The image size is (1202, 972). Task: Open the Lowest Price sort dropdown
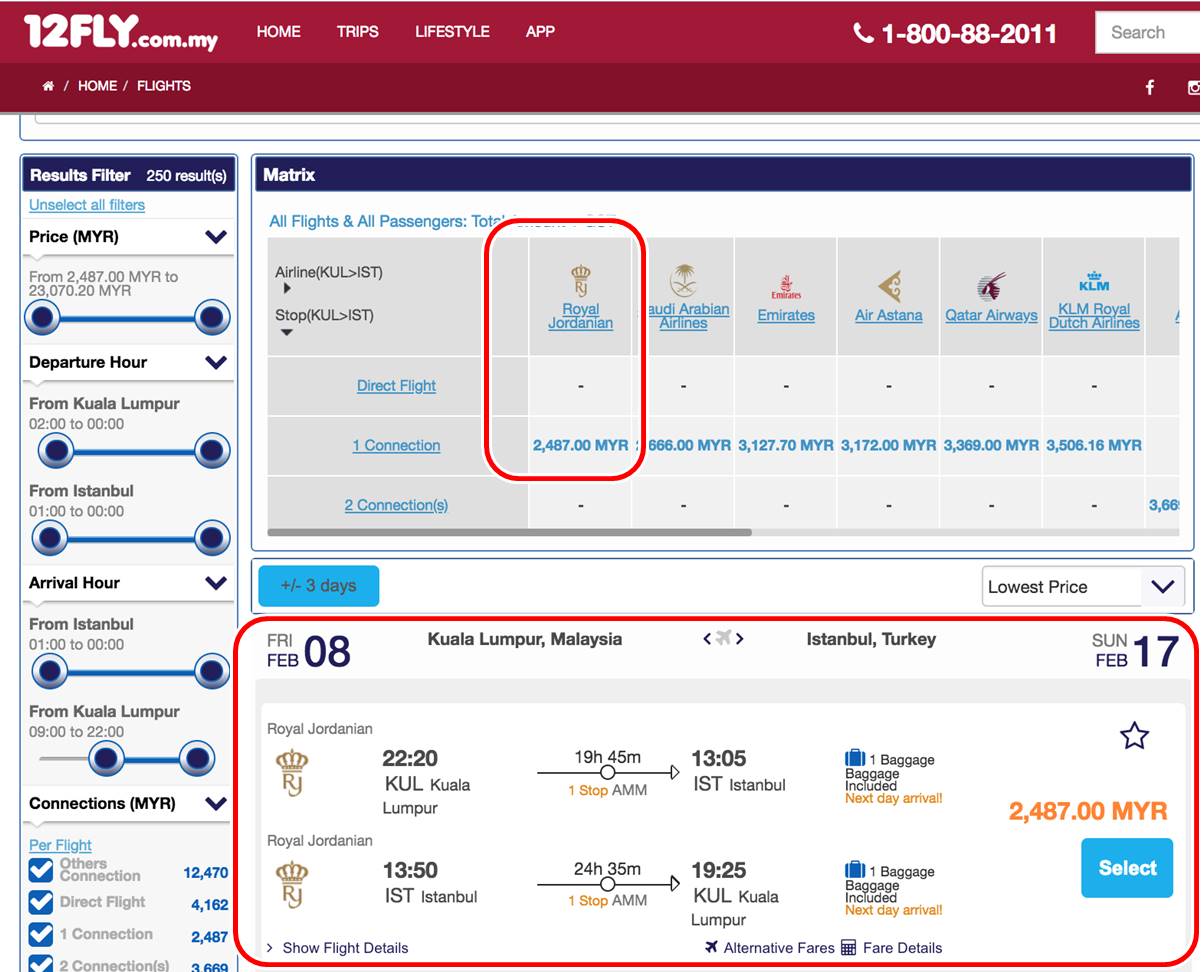tap(1083, 587)
